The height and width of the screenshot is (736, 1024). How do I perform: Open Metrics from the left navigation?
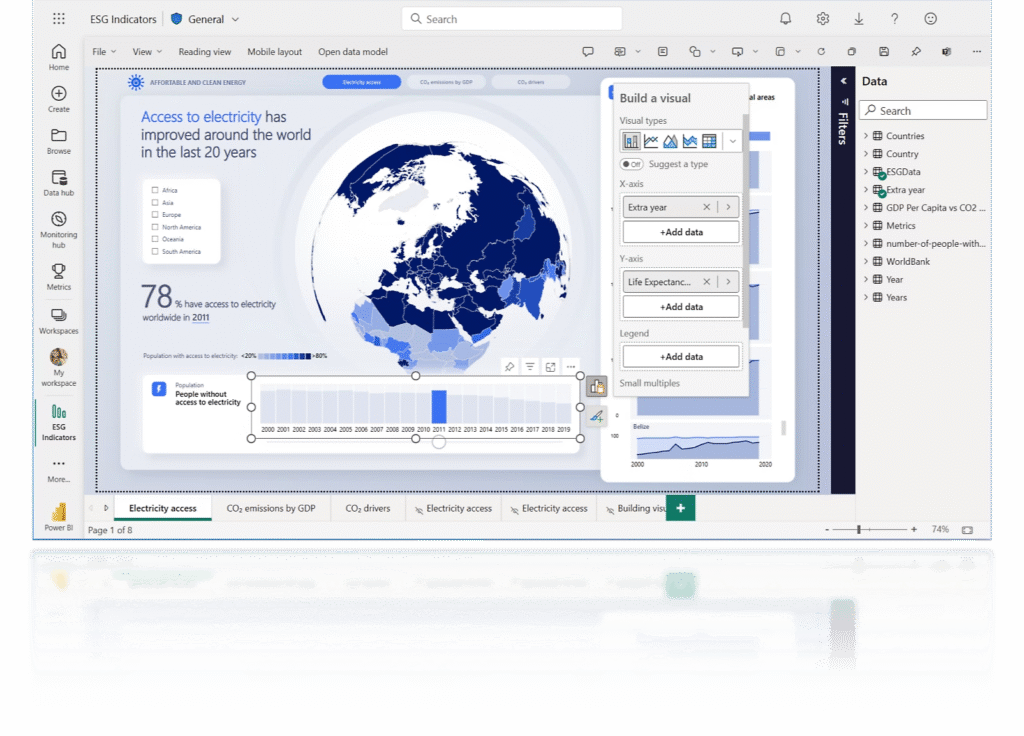click(59, 276)
